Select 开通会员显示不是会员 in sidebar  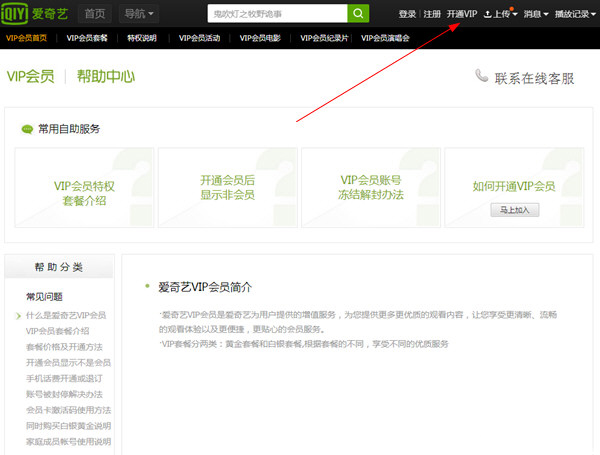pos(68,363)
